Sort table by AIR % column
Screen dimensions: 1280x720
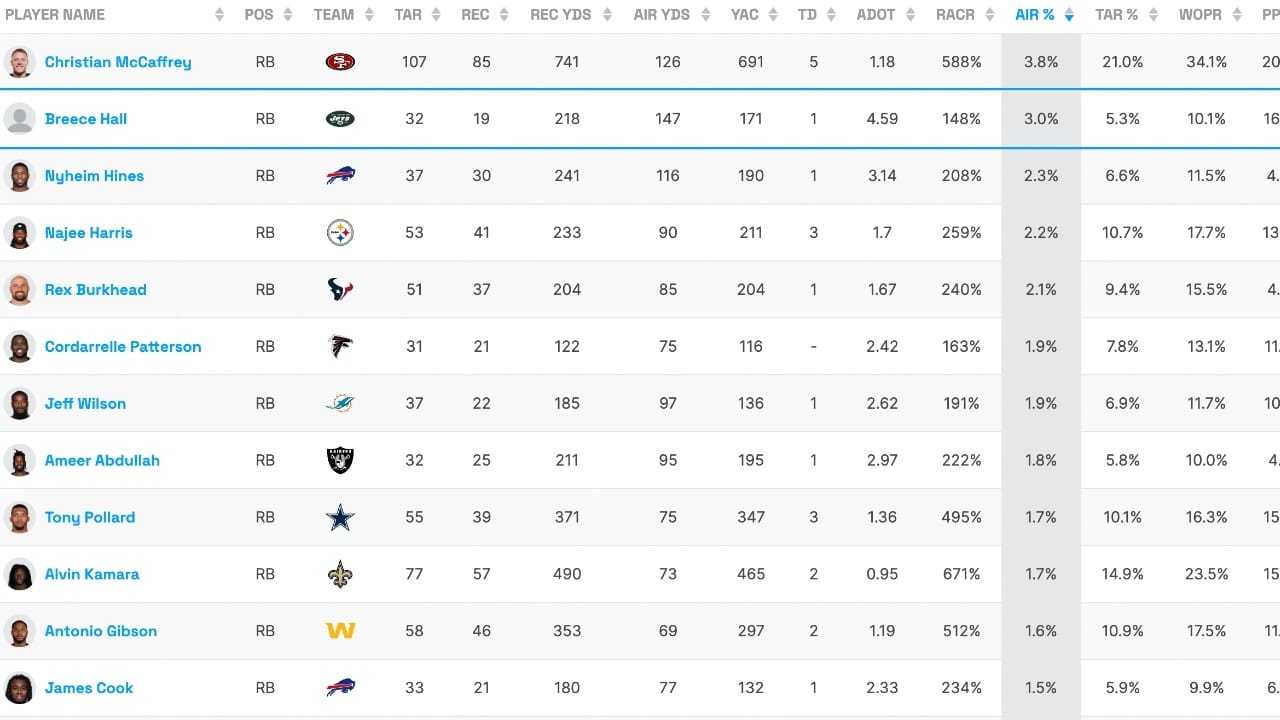tap(1035, 15)
